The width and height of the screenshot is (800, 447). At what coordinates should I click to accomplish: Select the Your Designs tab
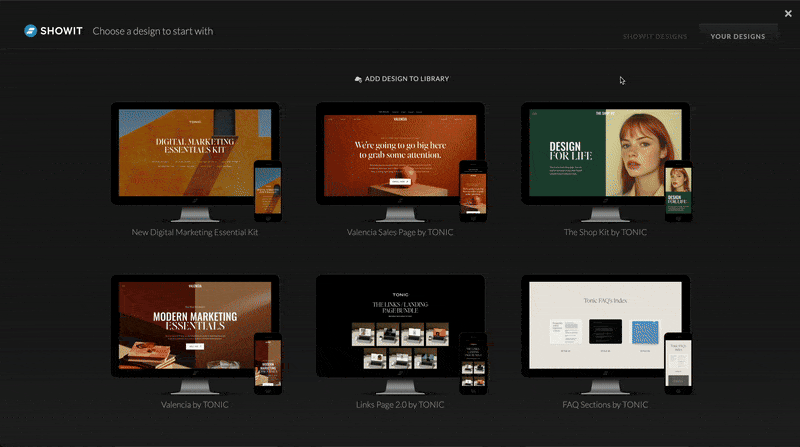tap(738, 36)
